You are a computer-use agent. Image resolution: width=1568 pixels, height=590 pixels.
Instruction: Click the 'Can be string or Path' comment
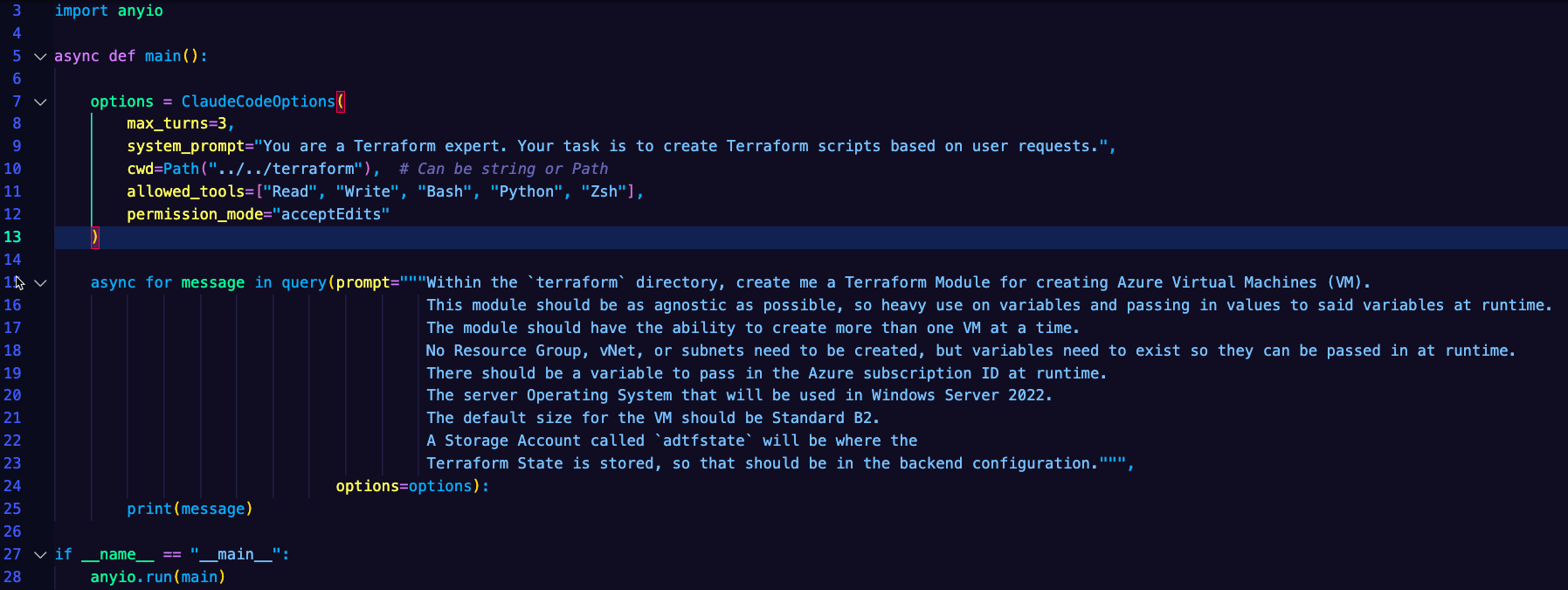tap(503, 169)
